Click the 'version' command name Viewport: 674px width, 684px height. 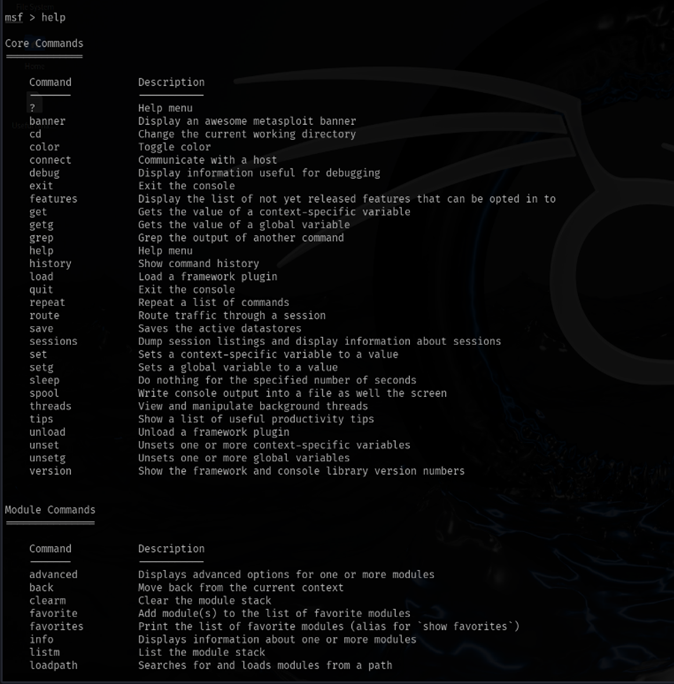tap(50, 471)
